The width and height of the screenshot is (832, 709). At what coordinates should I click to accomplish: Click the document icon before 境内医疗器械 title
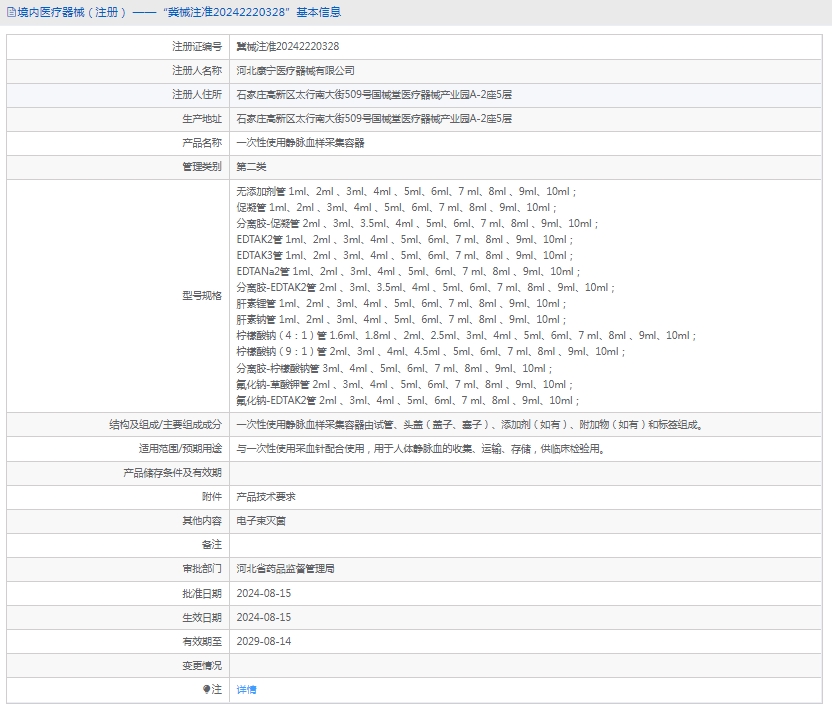(x=11, y=13)
